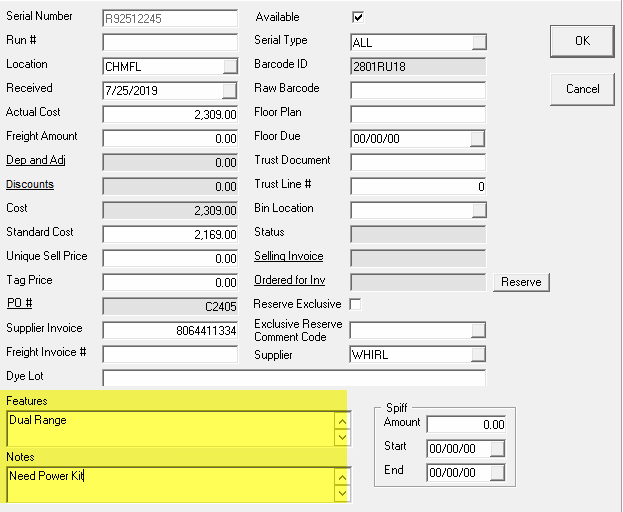Click in the Features text area
The height and width of the screenshot is (512, 623).
tap(171, 429)
